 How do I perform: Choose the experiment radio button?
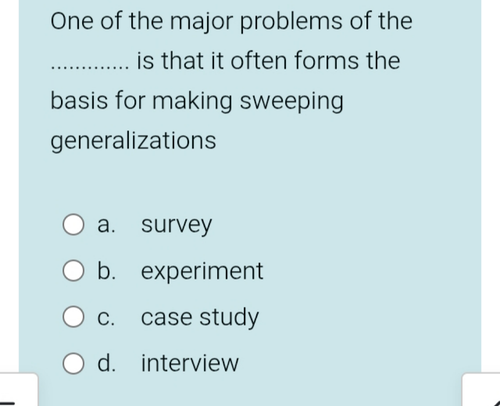[x=73, y=271]
